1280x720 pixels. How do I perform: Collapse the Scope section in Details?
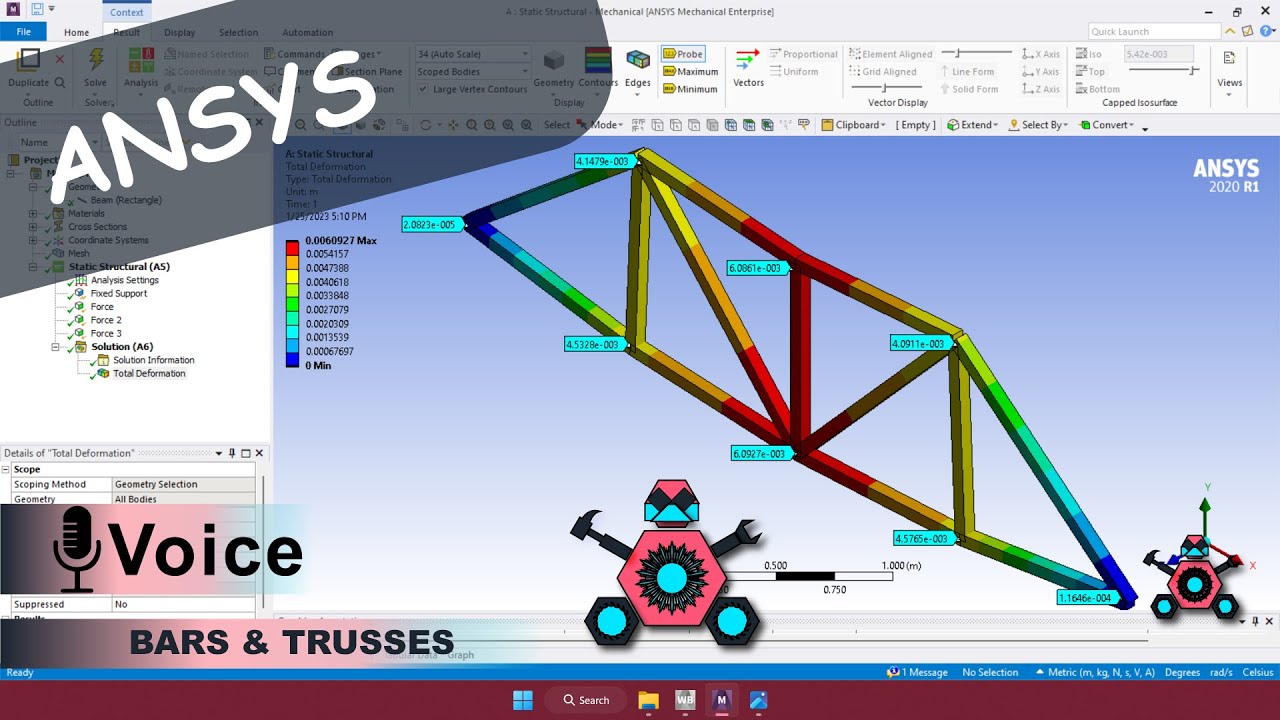pyautogui.click(x=6, y=469)
